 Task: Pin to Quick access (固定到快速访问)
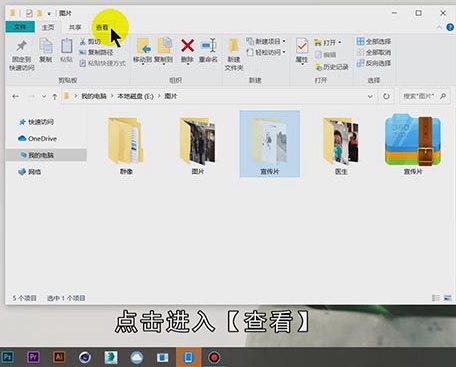click(22, 55)
